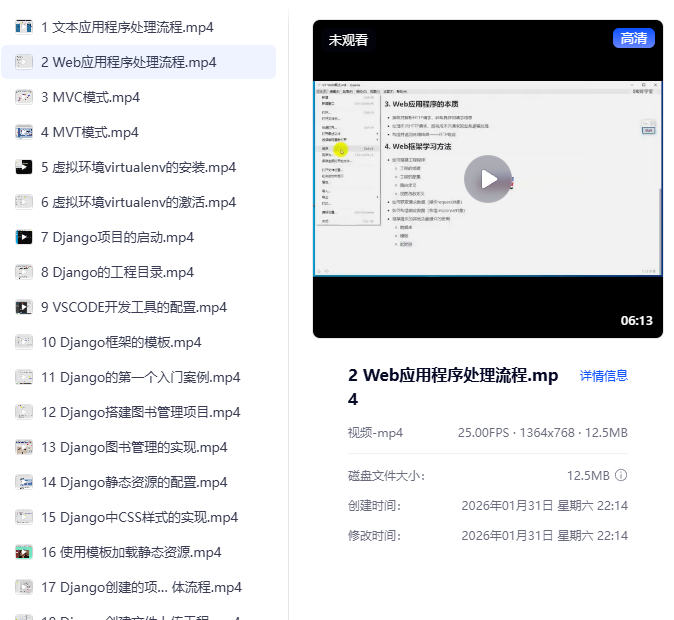Viewport: 674px width, 620px height.
Task: Select file 16 使用模板加载静态资源.mp4
Action: [x=138, y=552]
